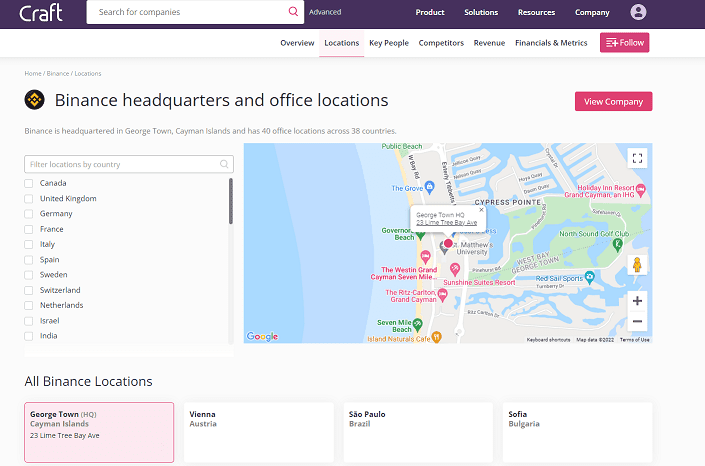Select the Locations tab
This screenshot has height=466, width=705.
tap(342, 43)
